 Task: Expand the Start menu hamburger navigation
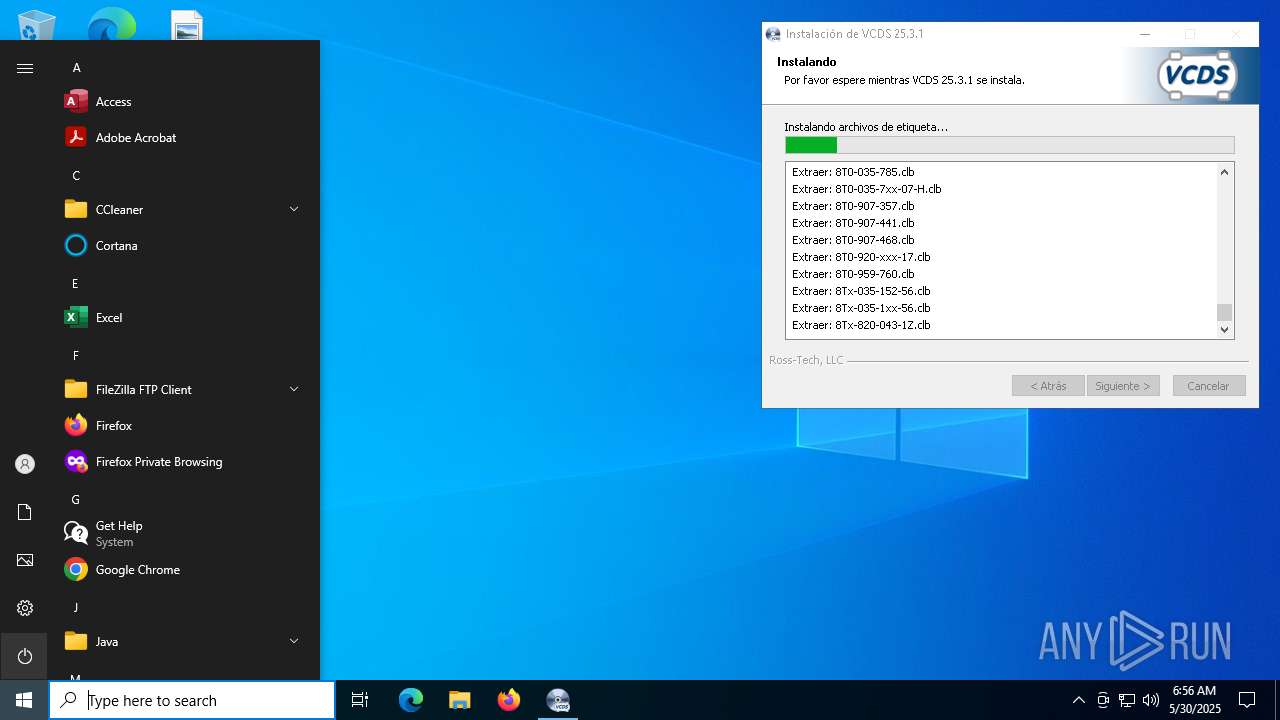point(25,68)
